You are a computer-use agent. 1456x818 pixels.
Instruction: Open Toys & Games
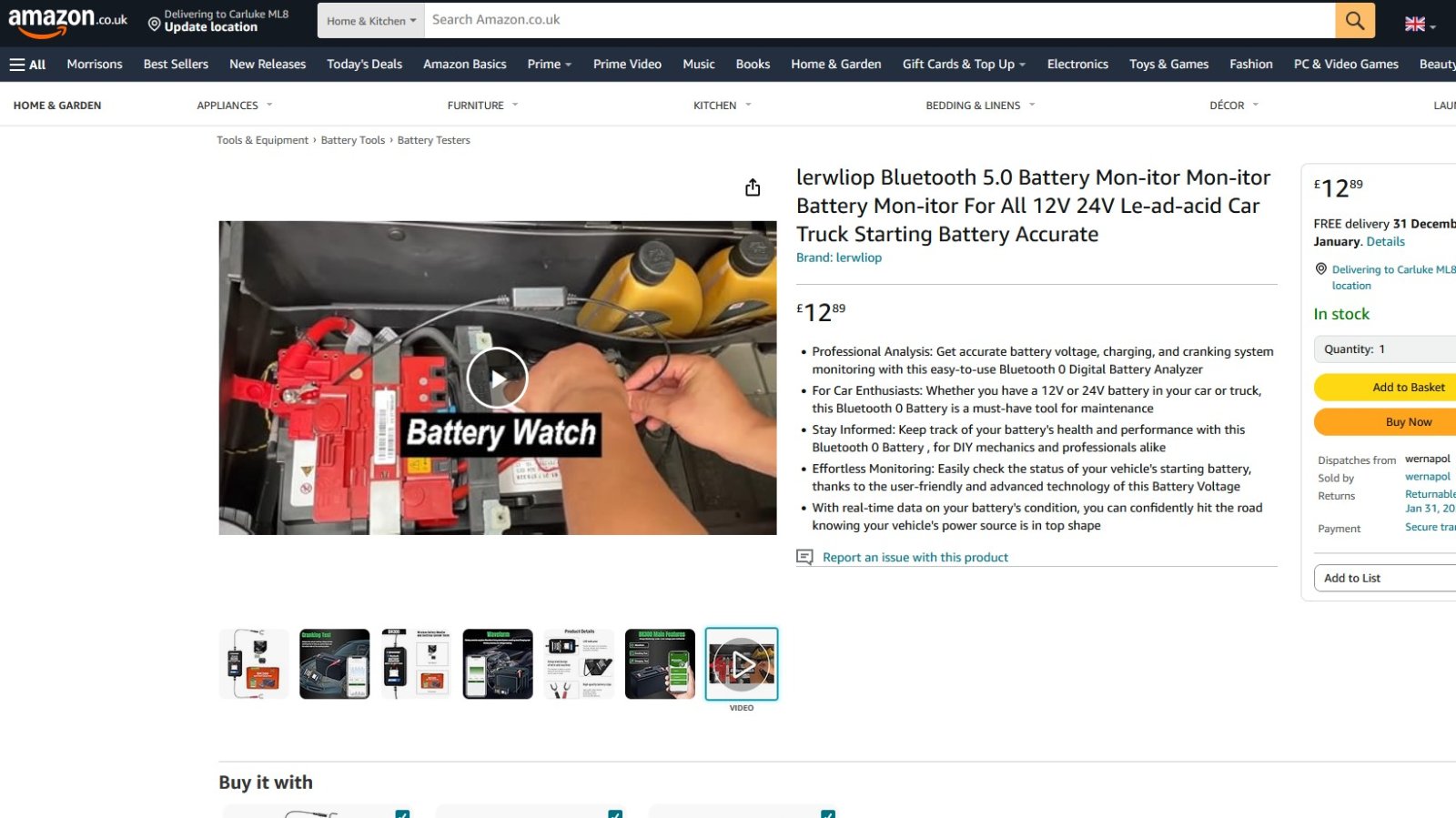(x=1168, y=65)
